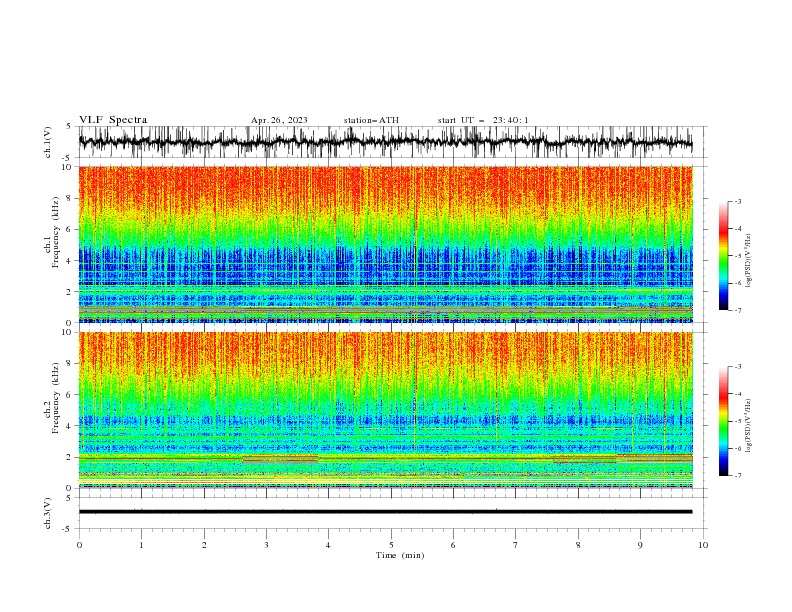
Task: Click time-axis tick label "5"
Action: pyautogui.click(x=391, y=545)
